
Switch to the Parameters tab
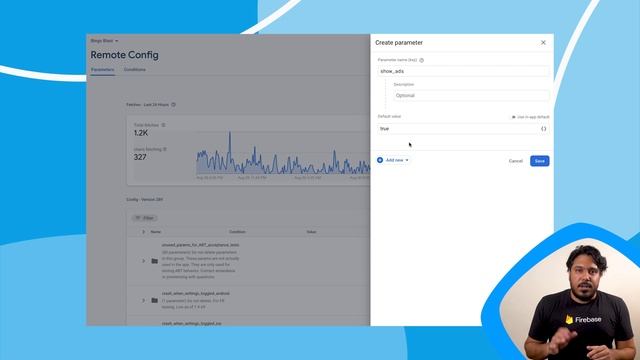[x=102, y=70]
